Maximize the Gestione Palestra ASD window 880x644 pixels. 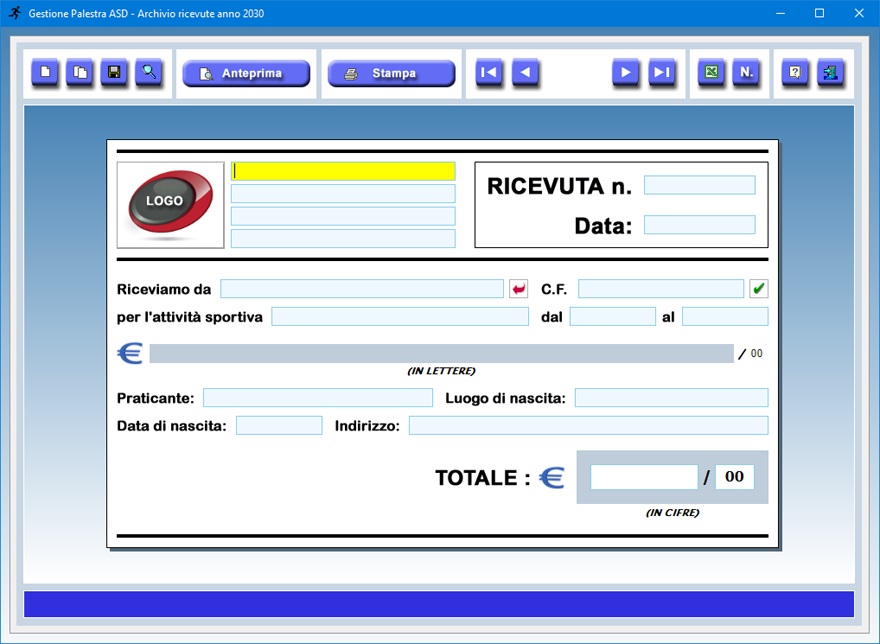pos(819,13)
